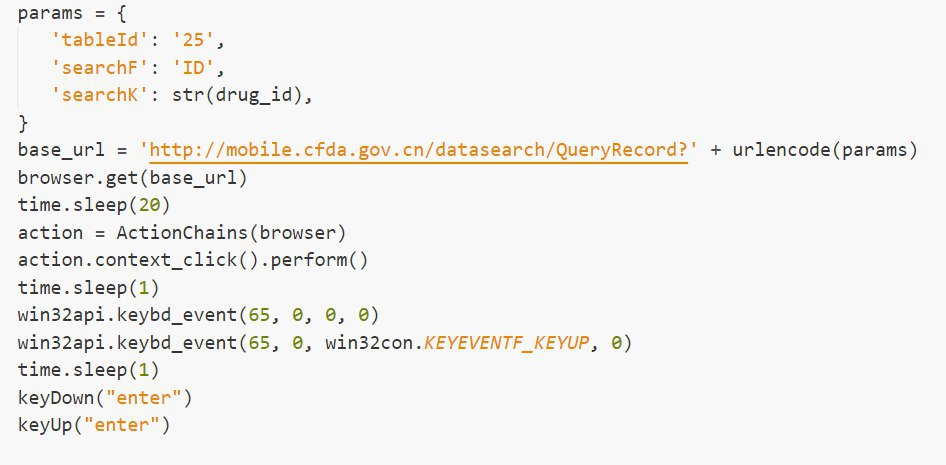Click the KEYEVENTF_KEYUP constant
The image size is (946, 465).
pyautogui.click(x=506, y=343)
